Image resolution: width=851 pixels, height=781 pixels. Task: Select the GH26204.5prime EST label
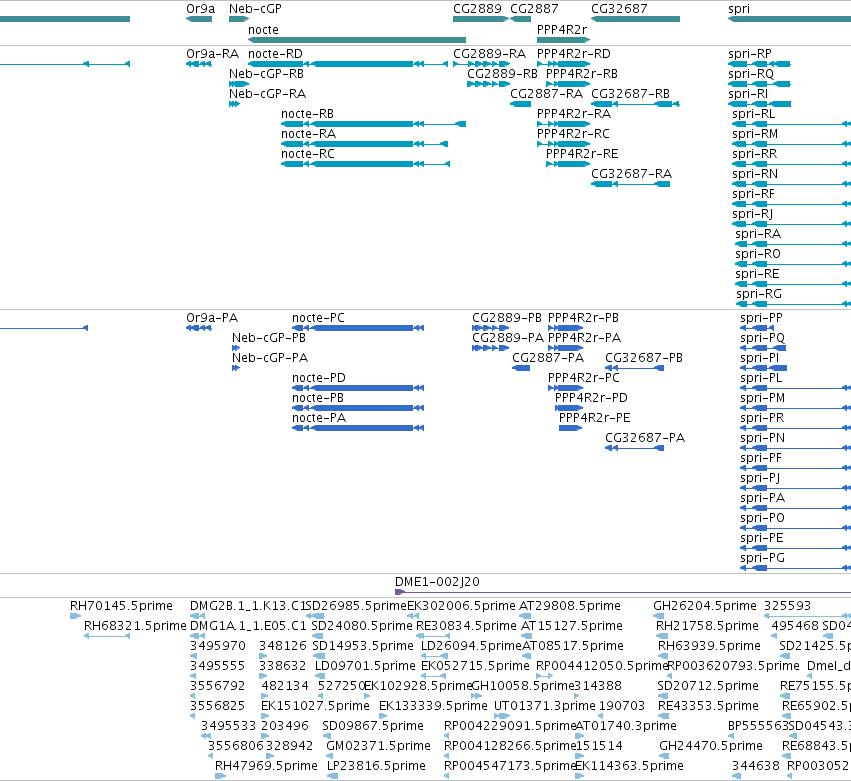[704, 606]
